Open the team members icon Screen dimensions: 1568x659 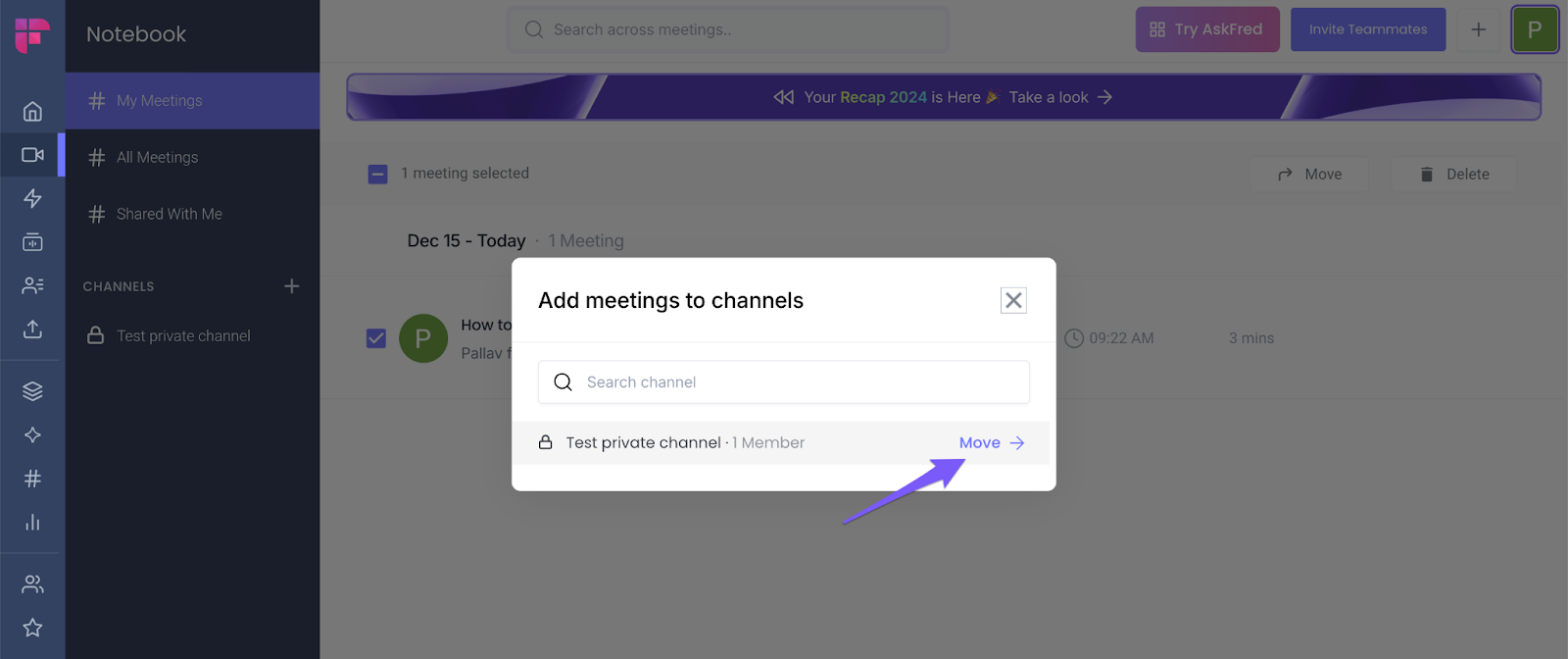(32, 584)
